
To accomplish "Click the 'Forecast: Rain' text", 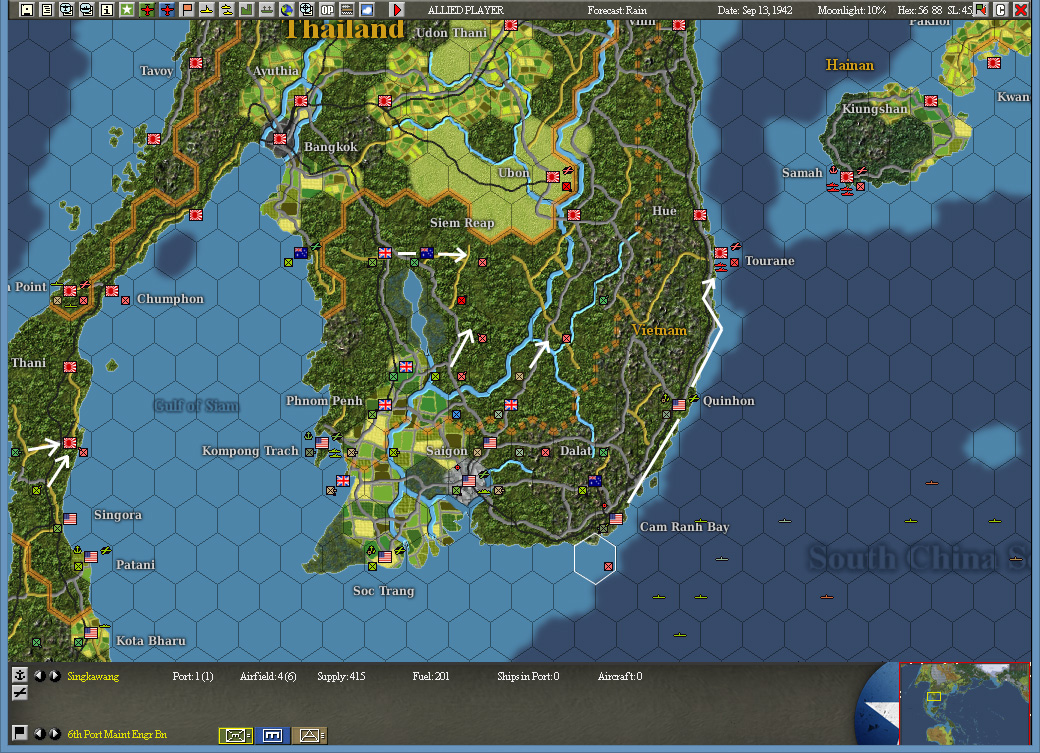I will (617, 10).
